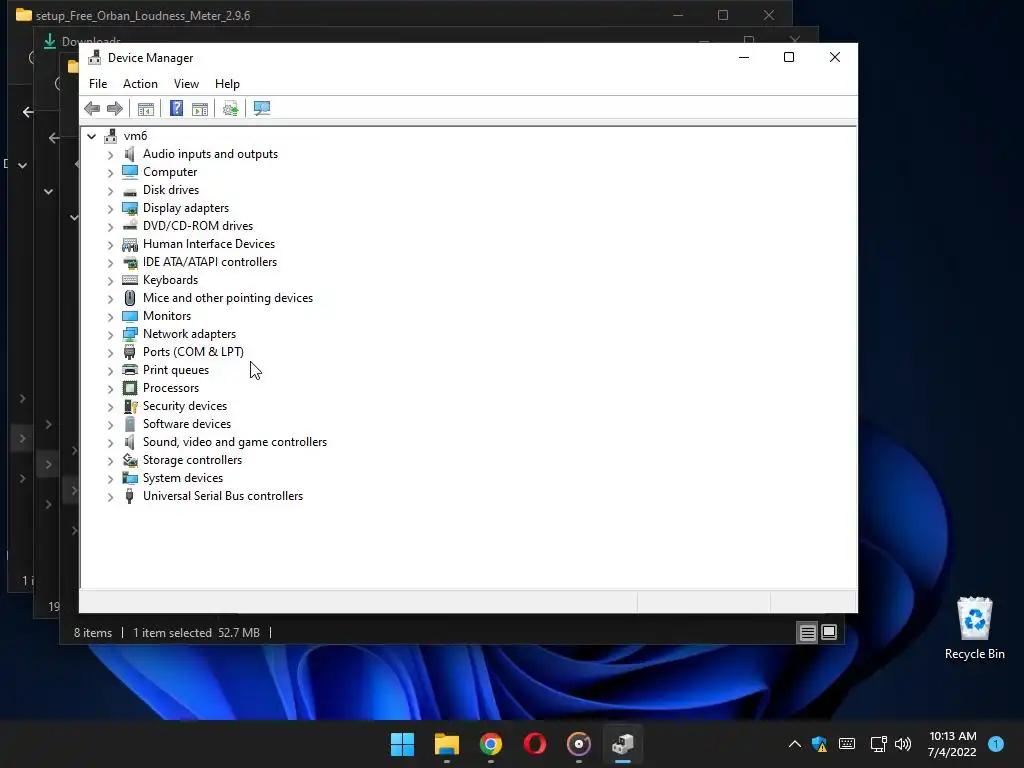Click the Windows Security tray icon
1024x768 pixels.
pyautogui.click(x=820, y=744)
